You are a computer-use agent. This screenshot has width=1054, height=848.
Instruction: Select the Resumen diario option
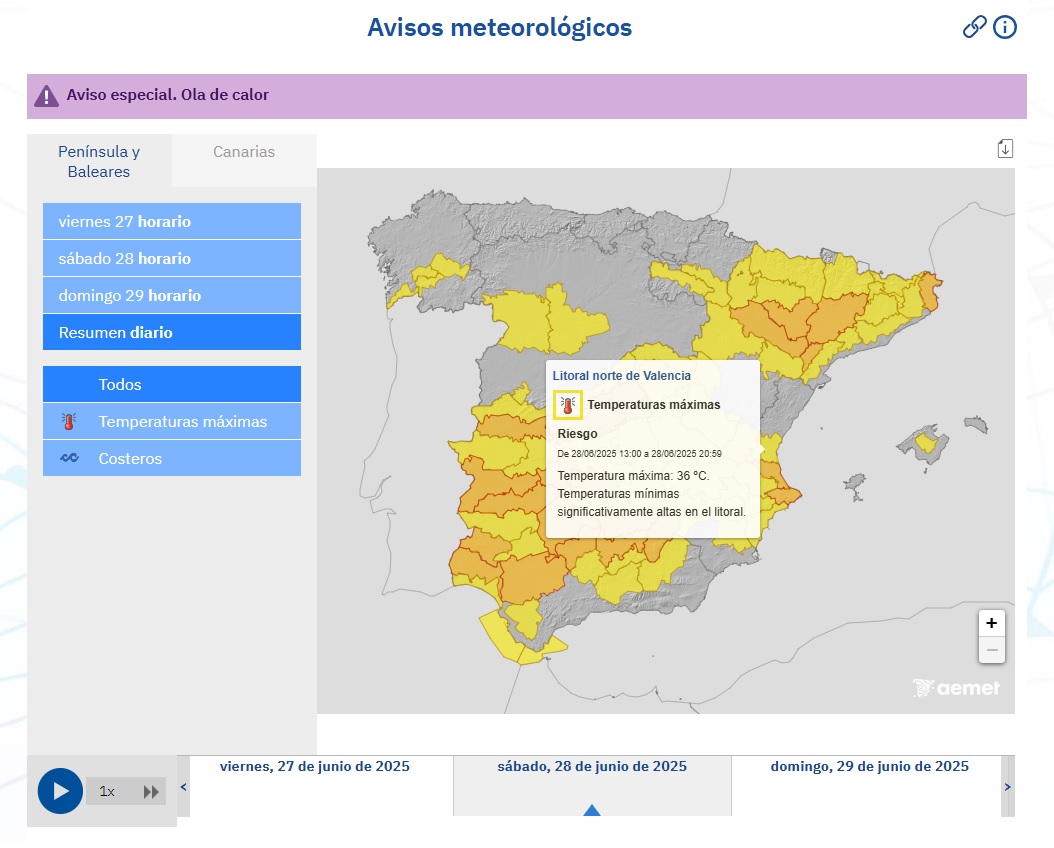(172, 332)
